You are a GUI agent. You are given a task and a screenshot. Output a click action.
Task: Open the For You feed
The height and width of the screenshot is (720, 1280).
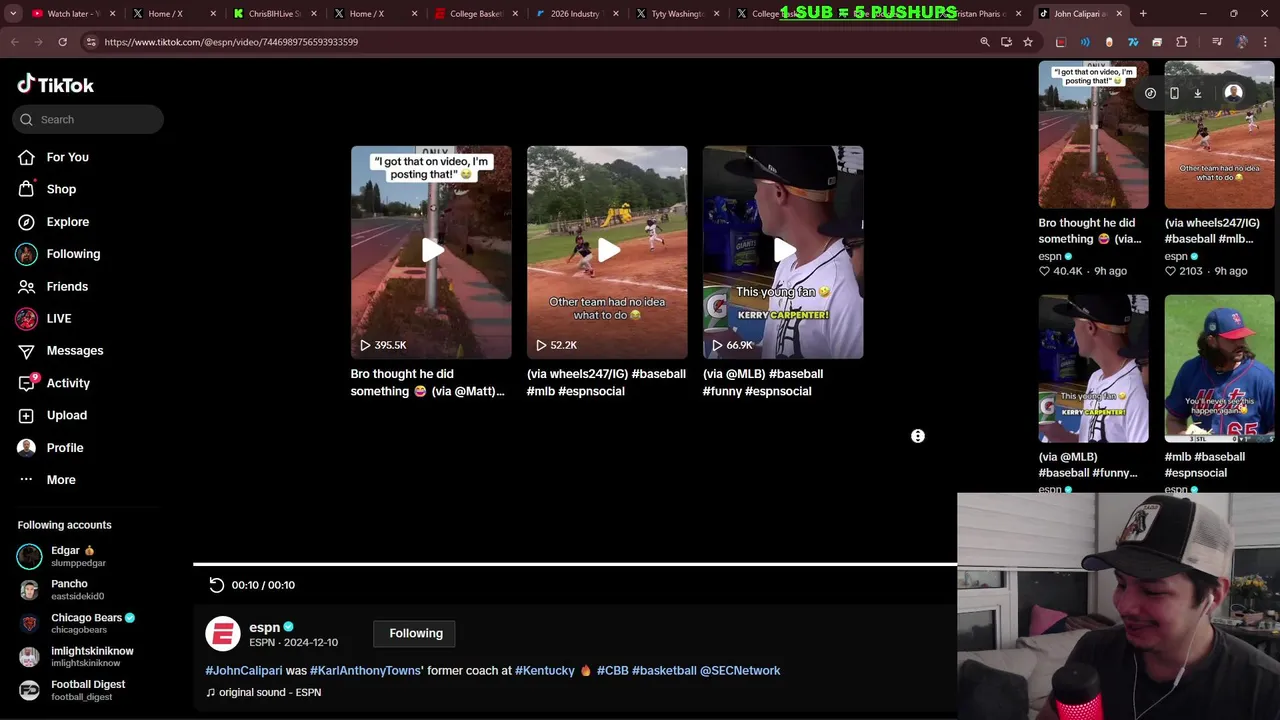[x=67, y=157]
